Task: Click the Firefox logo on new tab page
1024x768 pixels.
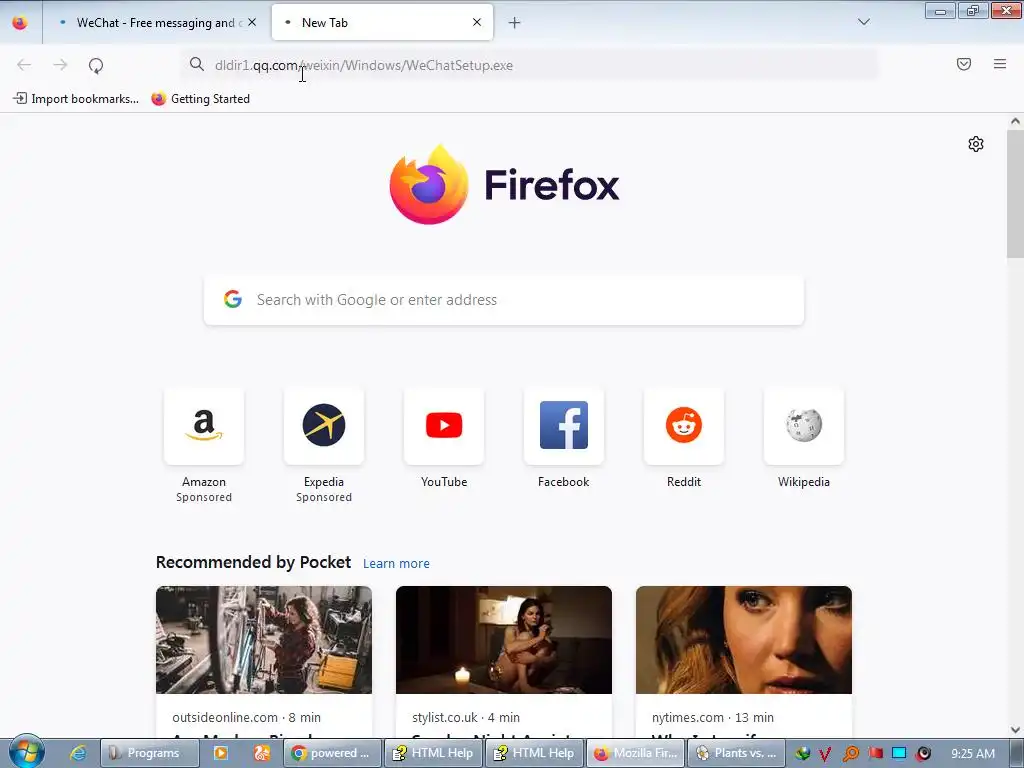Action: click(x=504, y=185)
